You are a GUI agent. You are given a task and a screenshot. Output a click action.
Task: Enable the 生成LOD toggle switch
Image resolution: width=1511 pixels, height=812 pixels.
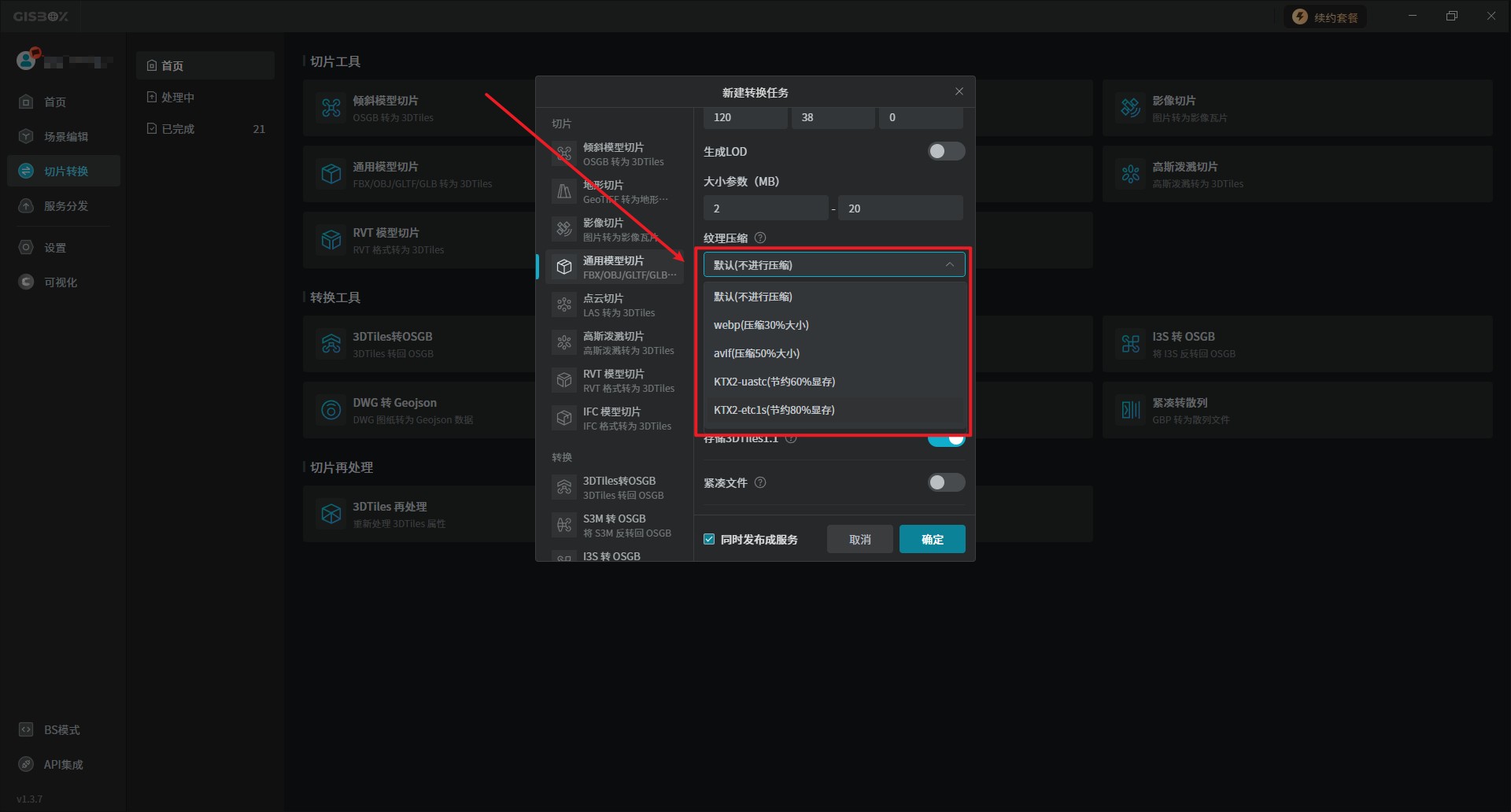point(945,152)
